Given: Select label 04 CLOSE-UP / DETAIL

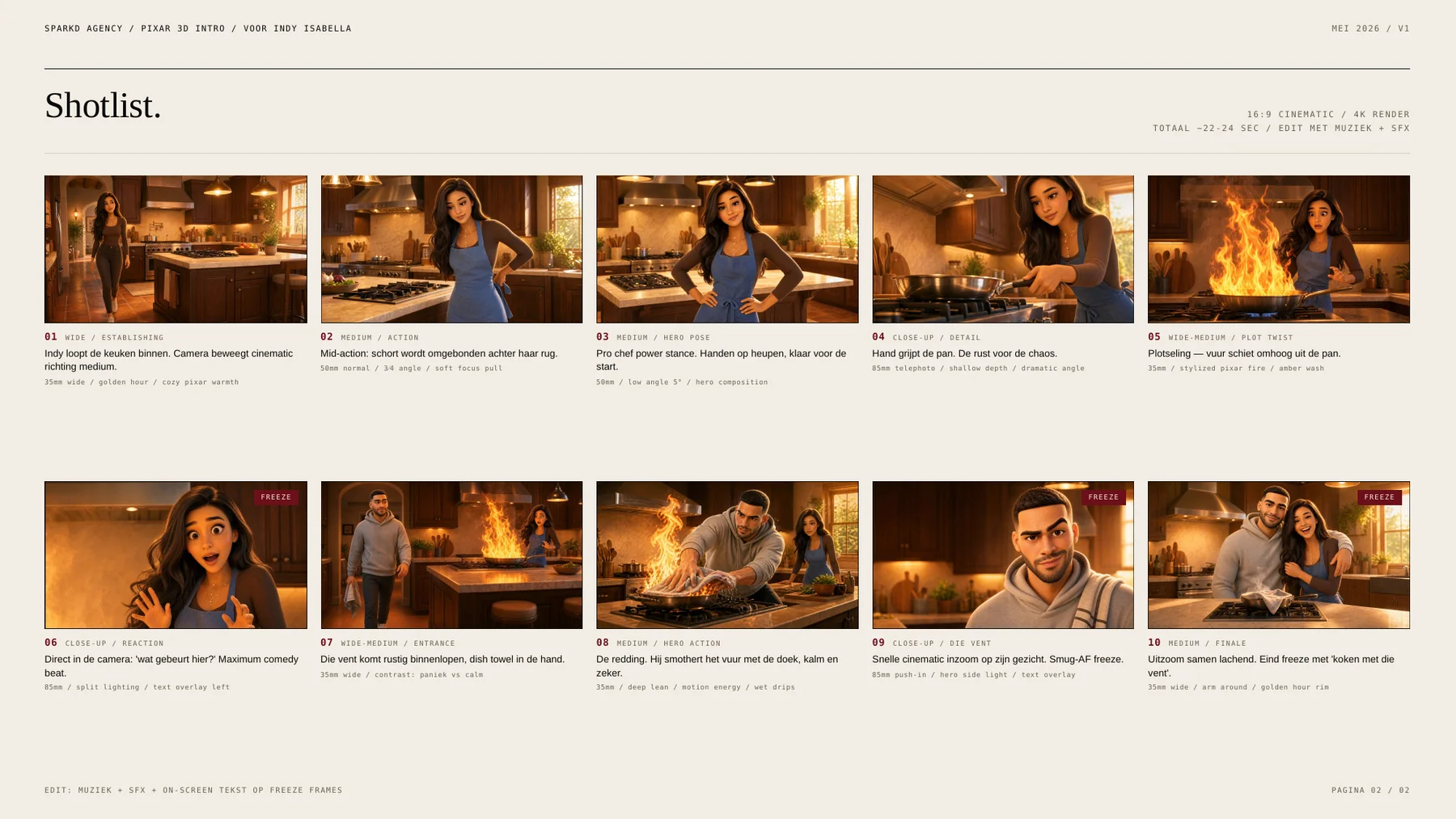Looking at the screenshot, I should pyautogui.click(x=926, y=337).
